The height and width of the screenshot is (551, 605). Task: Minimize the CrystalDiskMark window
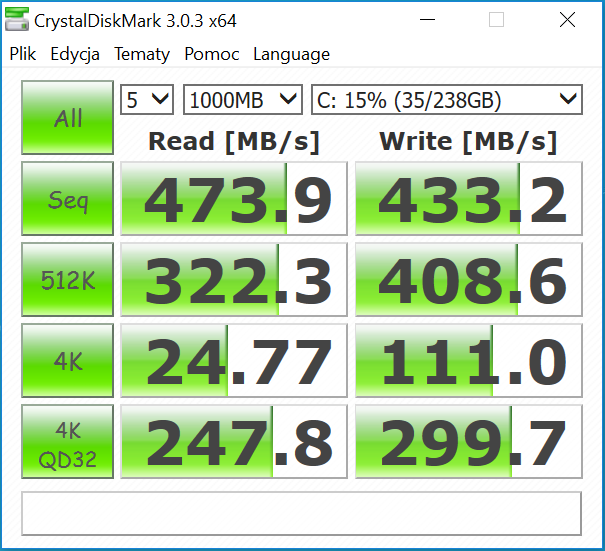(x=427, y=19)
